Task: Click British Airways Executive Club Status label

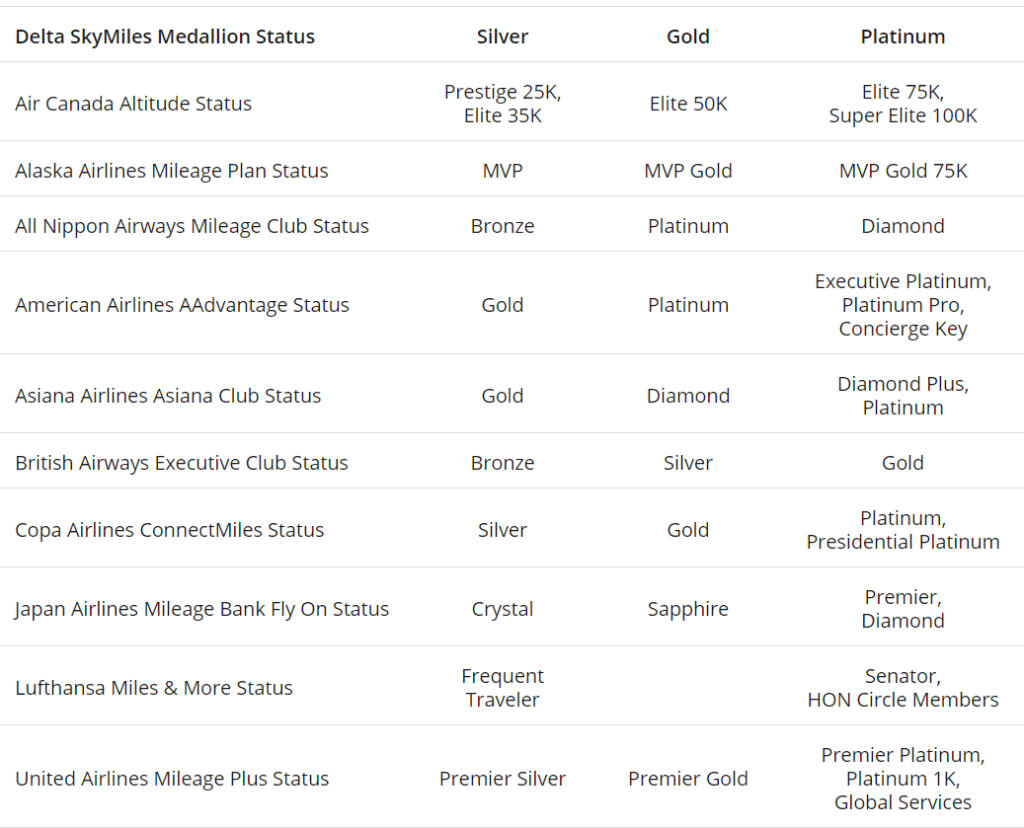Action: [x=182, y=463]
